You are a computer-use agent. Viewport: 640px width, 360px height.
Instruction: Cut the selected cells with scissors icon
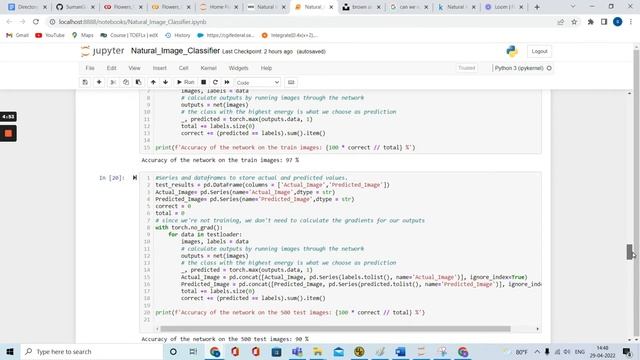click(113, 82)
